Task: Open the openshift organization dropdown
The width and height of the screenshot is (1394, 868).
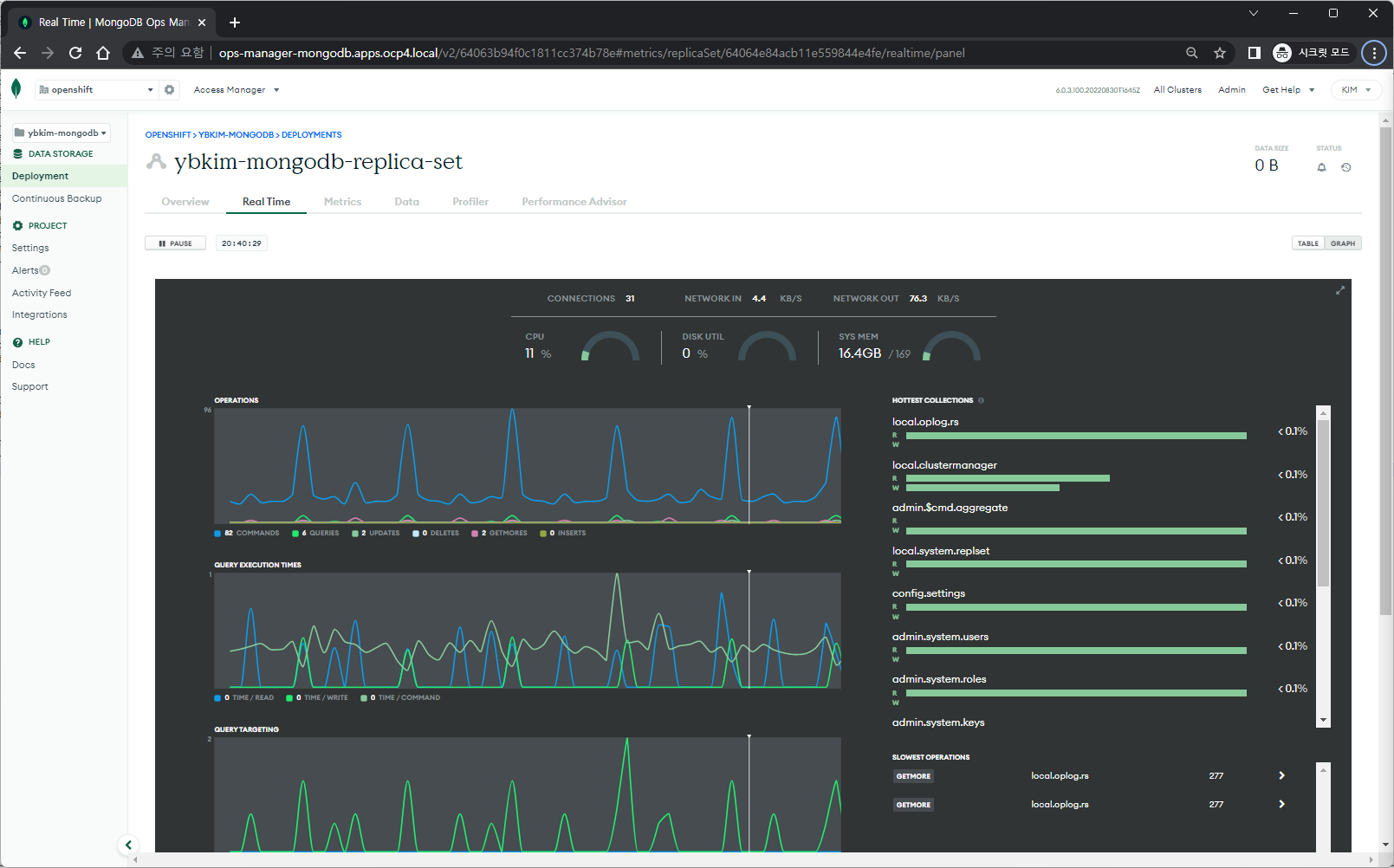Action: click(x=96, y=89)
